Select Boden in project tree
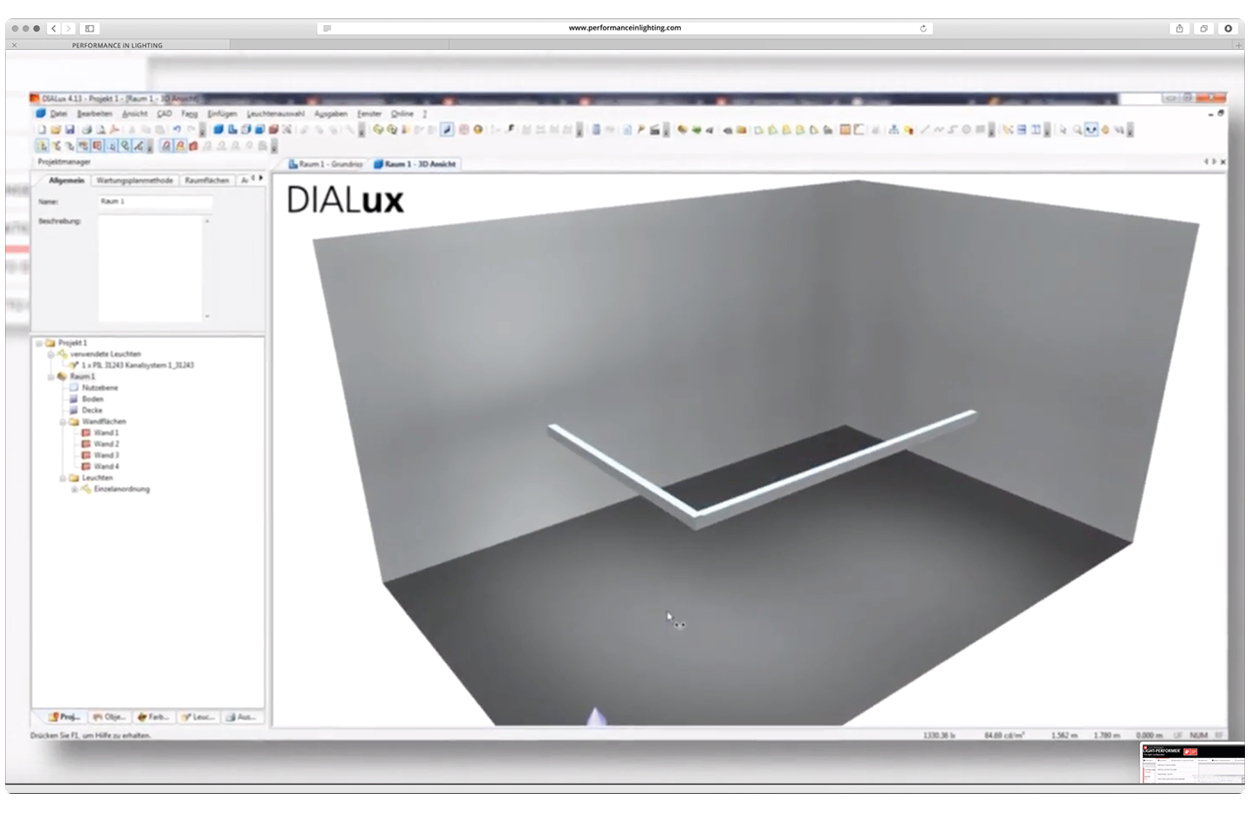Viewport: 1250px width, 833px height. 93,398
